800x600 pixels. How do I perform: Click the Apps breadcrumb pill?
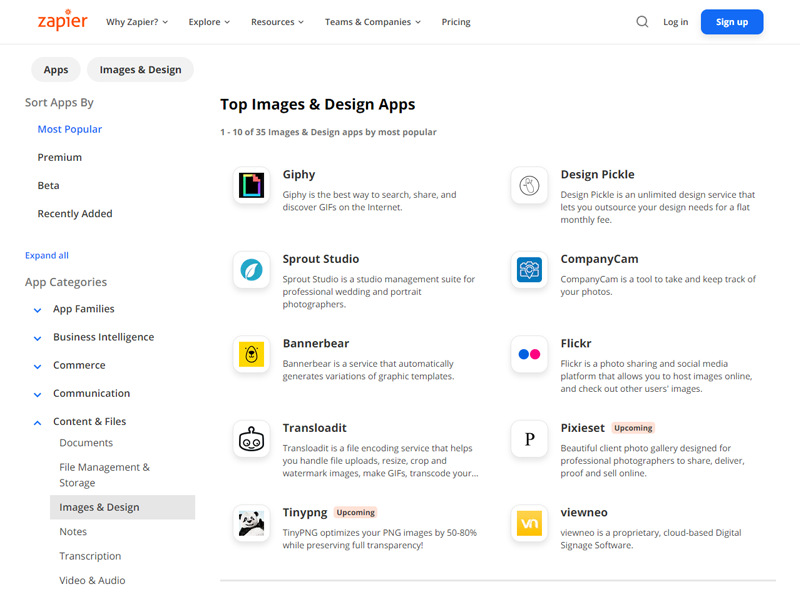pyautogui.click(x=56, y=69)
